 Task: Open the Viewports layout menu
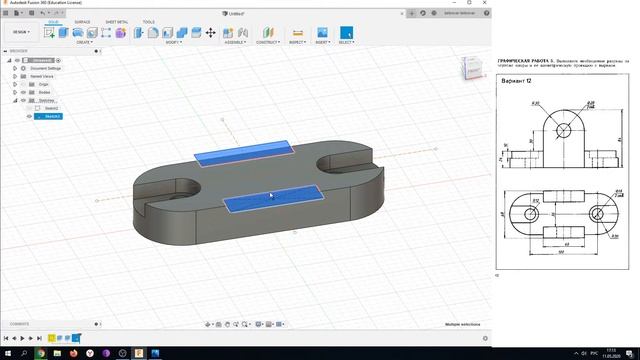pos(280,324)
